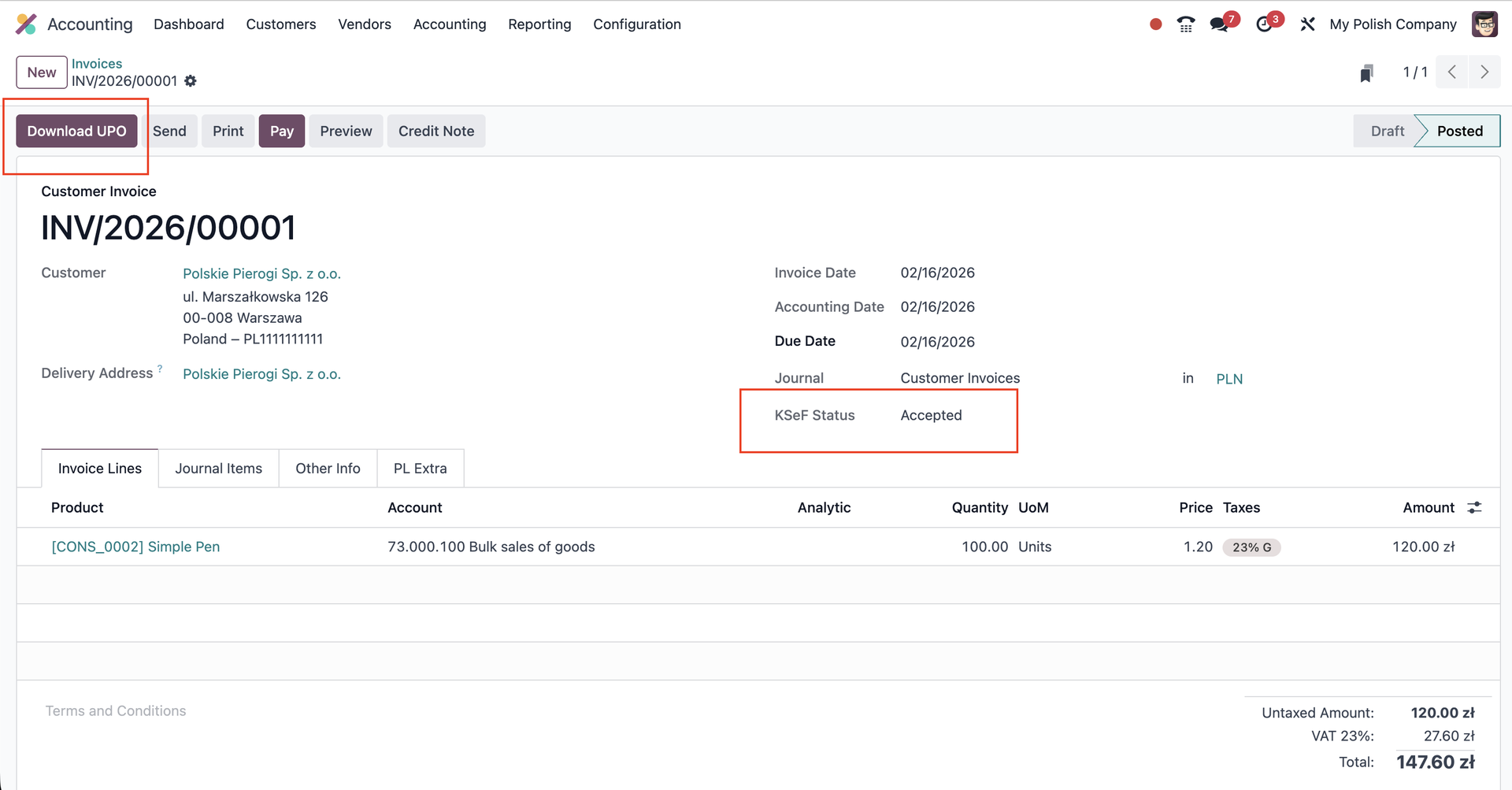Open the Configuration menu

click(x=636, y=24)
